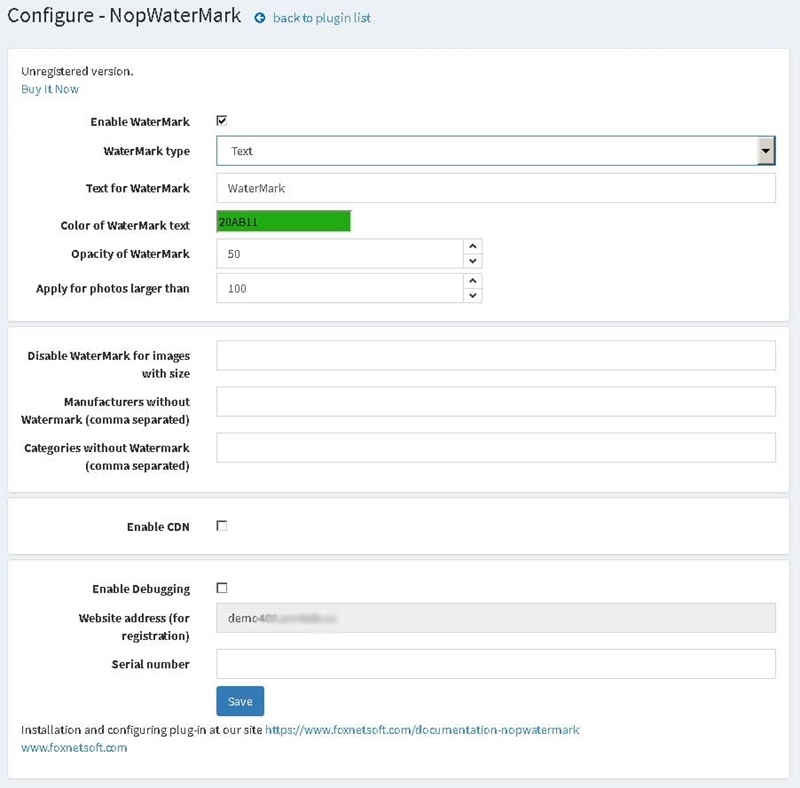Open the WaterMark type dropdown
The height and width of the screenshot is (788, 800).
496,151
